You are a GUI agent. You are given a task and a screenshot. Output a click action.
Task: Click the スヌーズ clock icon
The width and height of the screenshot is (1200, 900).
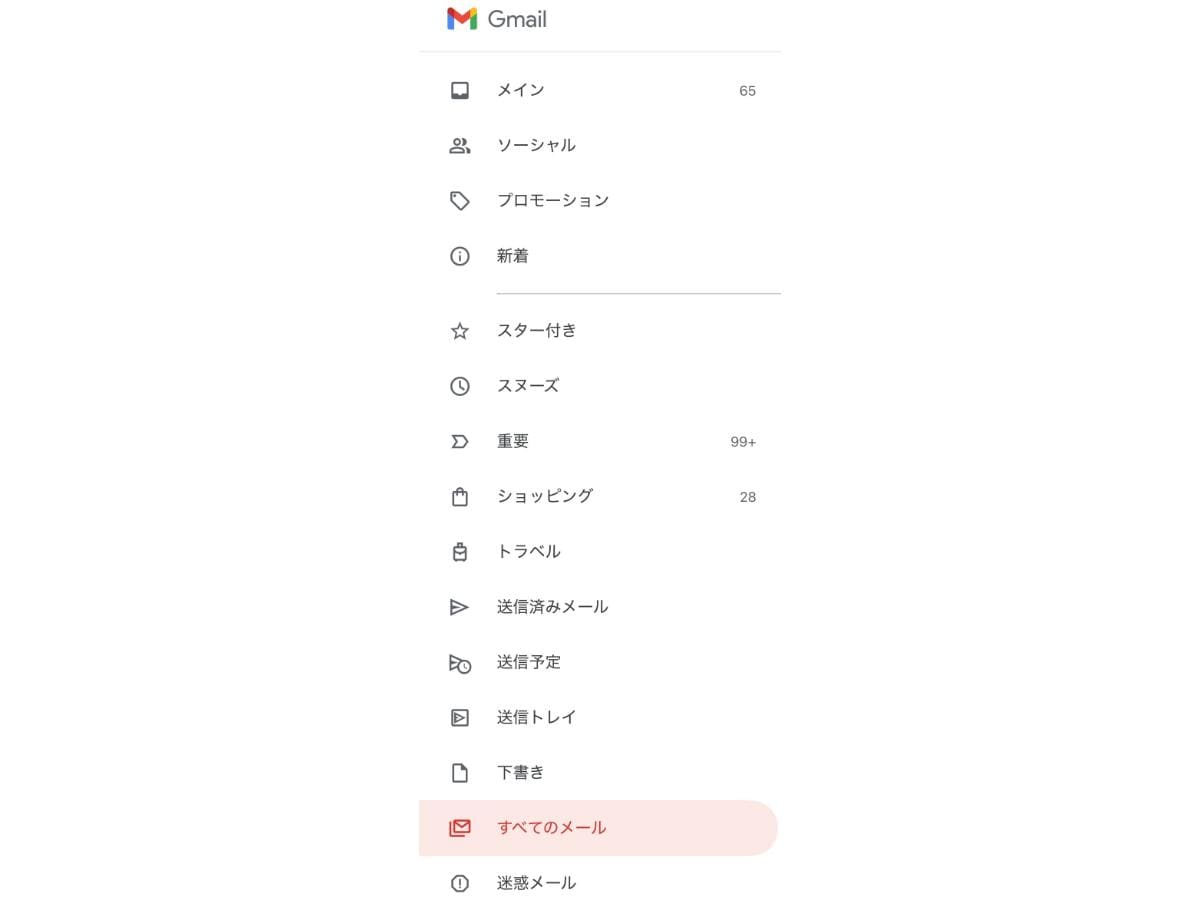pos(459,386)
